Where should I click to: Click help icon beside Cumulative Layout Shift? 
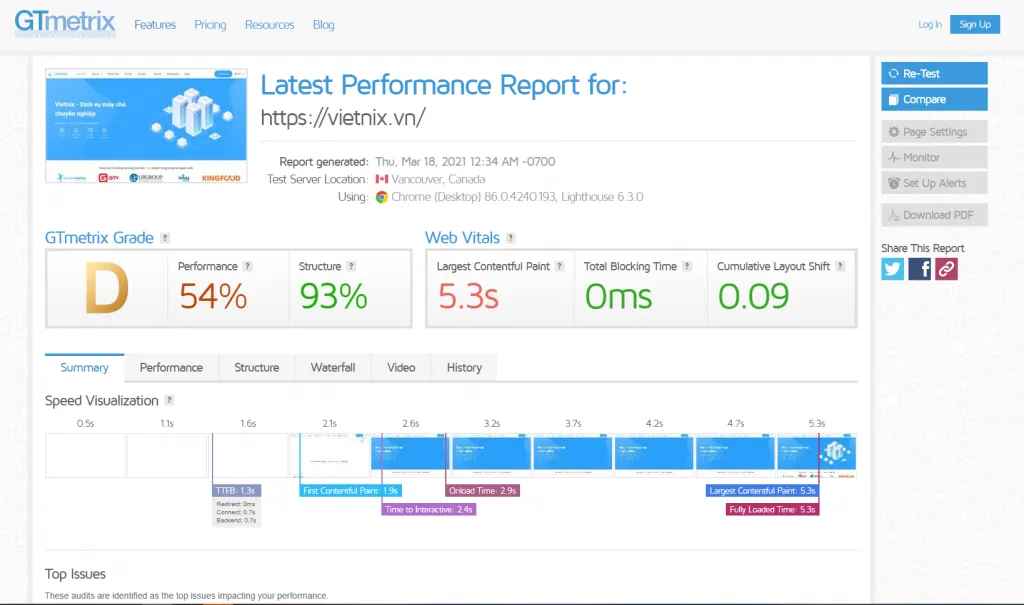[x=840, y=267]
